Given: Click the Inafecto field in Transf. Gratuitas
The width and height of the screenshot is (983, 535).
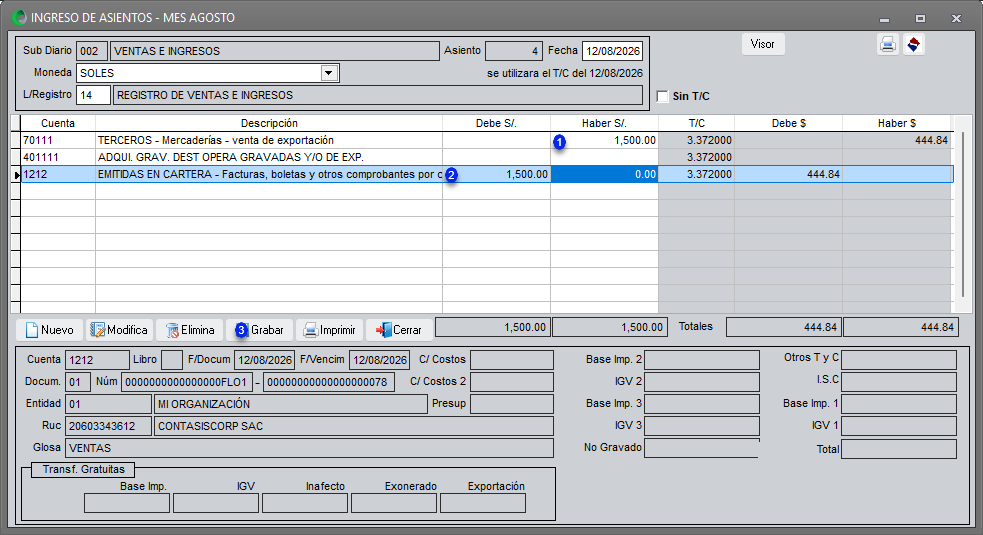Looking at the screenshot, I should click(x=305, y=503).
